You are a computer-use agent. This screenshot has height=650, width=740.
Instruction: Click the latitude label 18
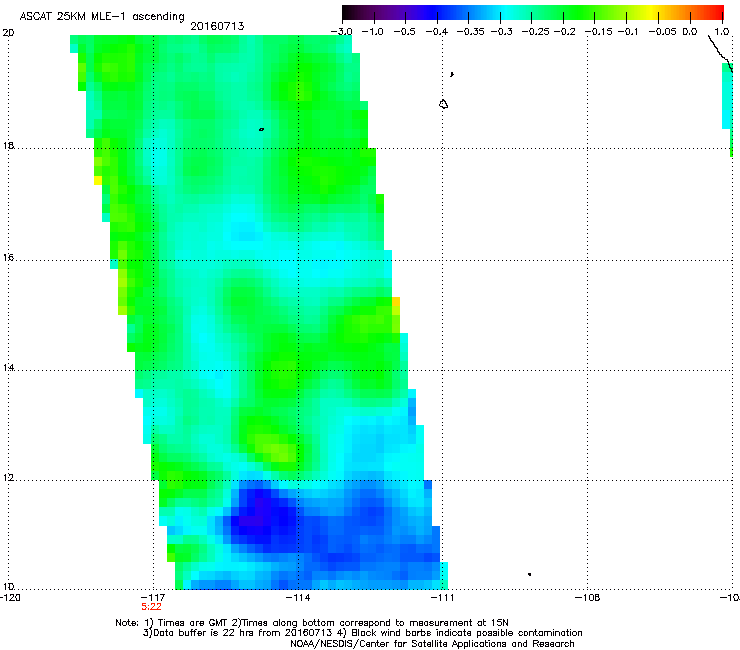8,145
